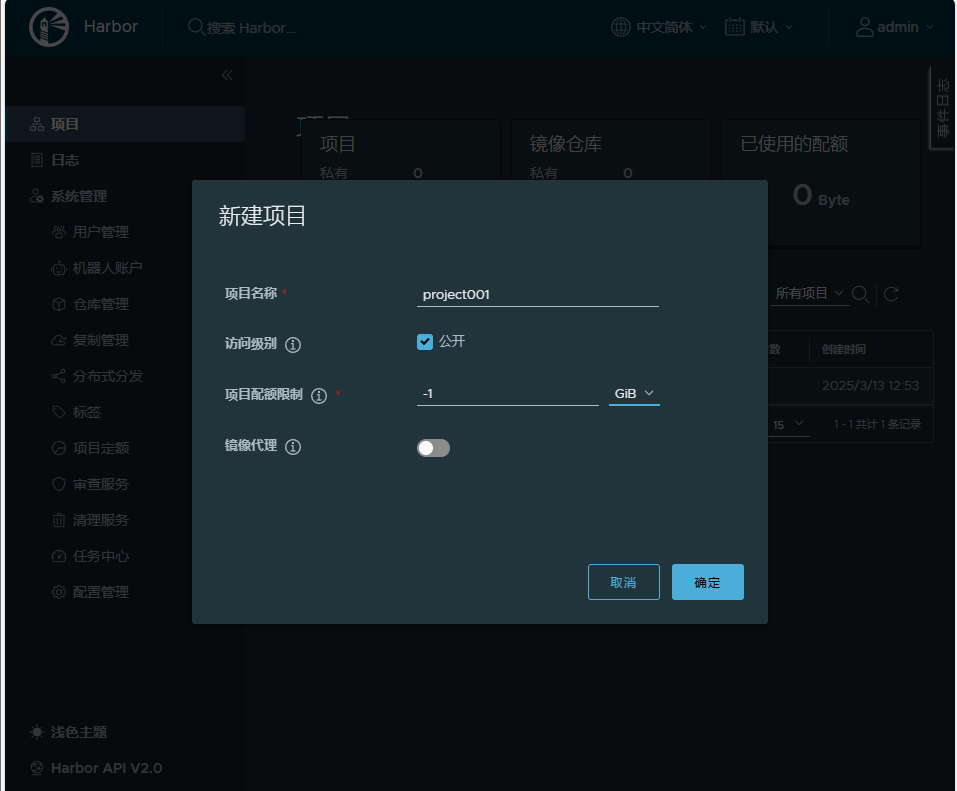The image size is (957, 791).
Task: Click the 配置管理 gear icon
Action: pyautogui.click(x=59, y=592)
